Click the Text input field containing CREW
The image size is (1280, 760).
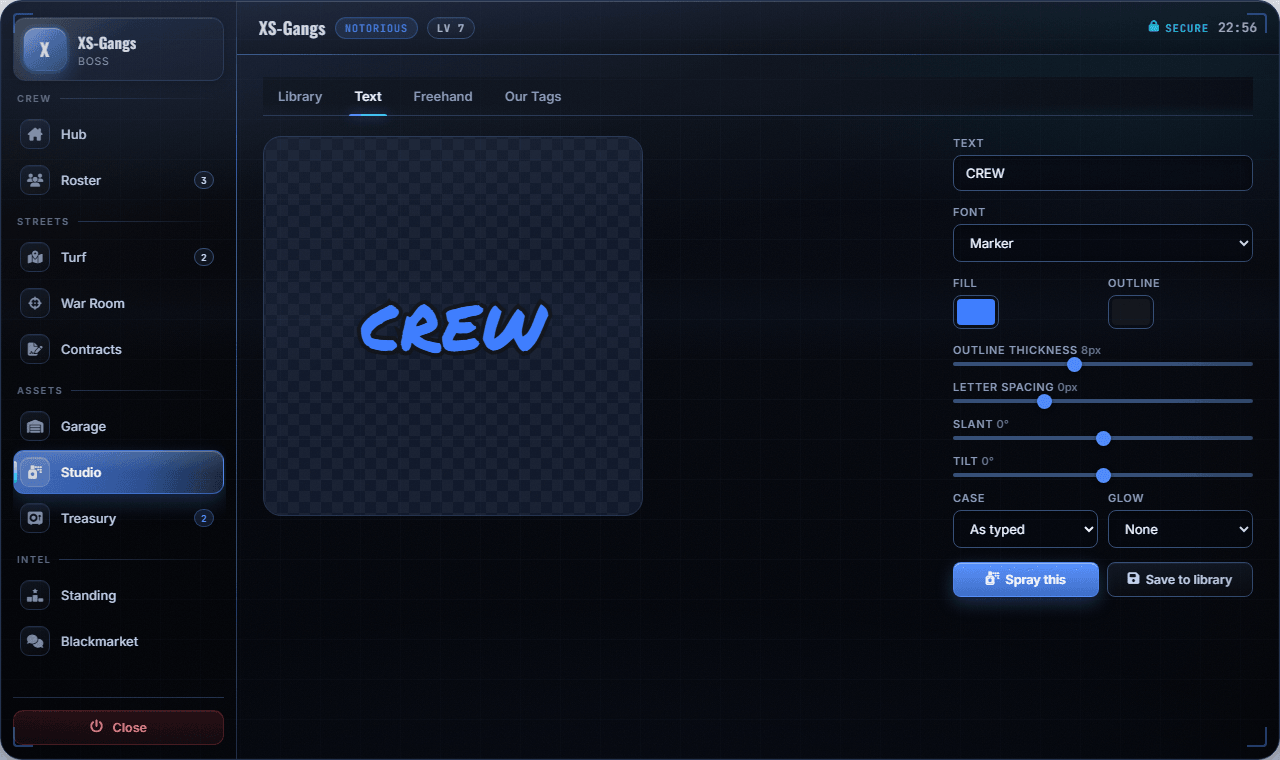pos(1103,173)
